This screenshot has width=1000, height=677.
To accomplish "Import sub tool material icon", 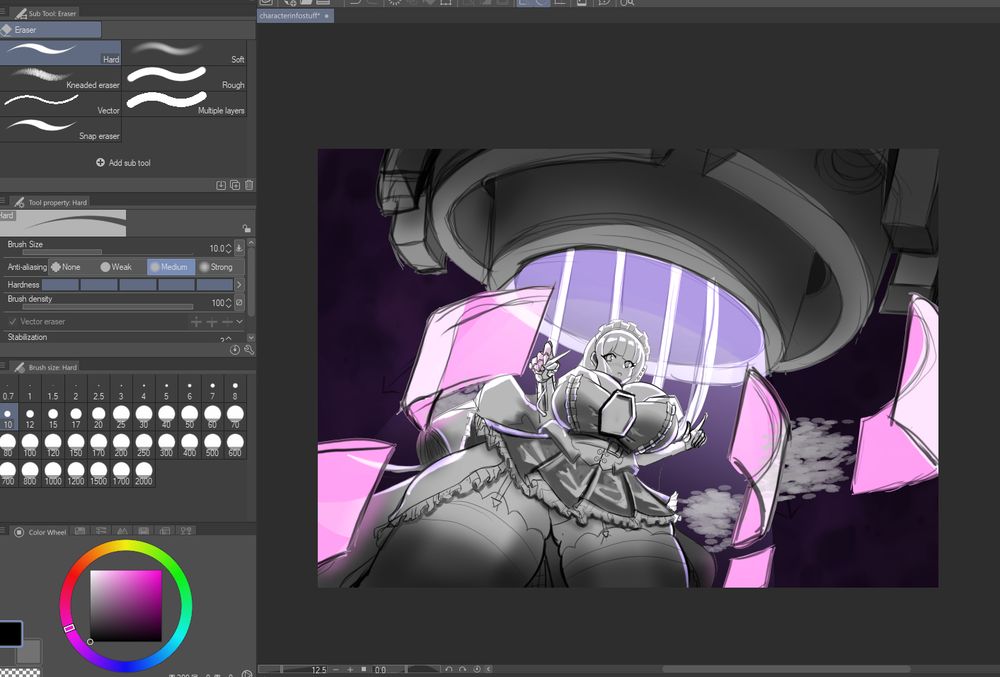I will click(x=221, y=185).
